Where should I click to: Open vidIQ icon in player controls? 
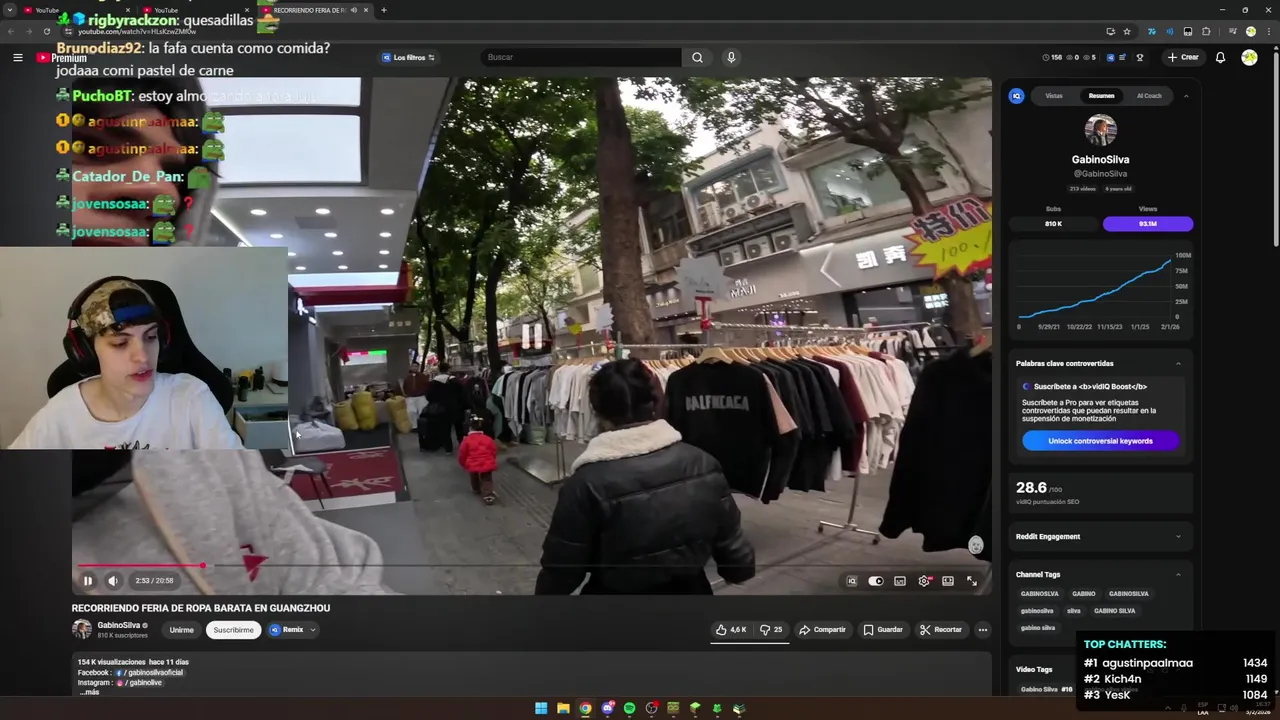[852, 581]
